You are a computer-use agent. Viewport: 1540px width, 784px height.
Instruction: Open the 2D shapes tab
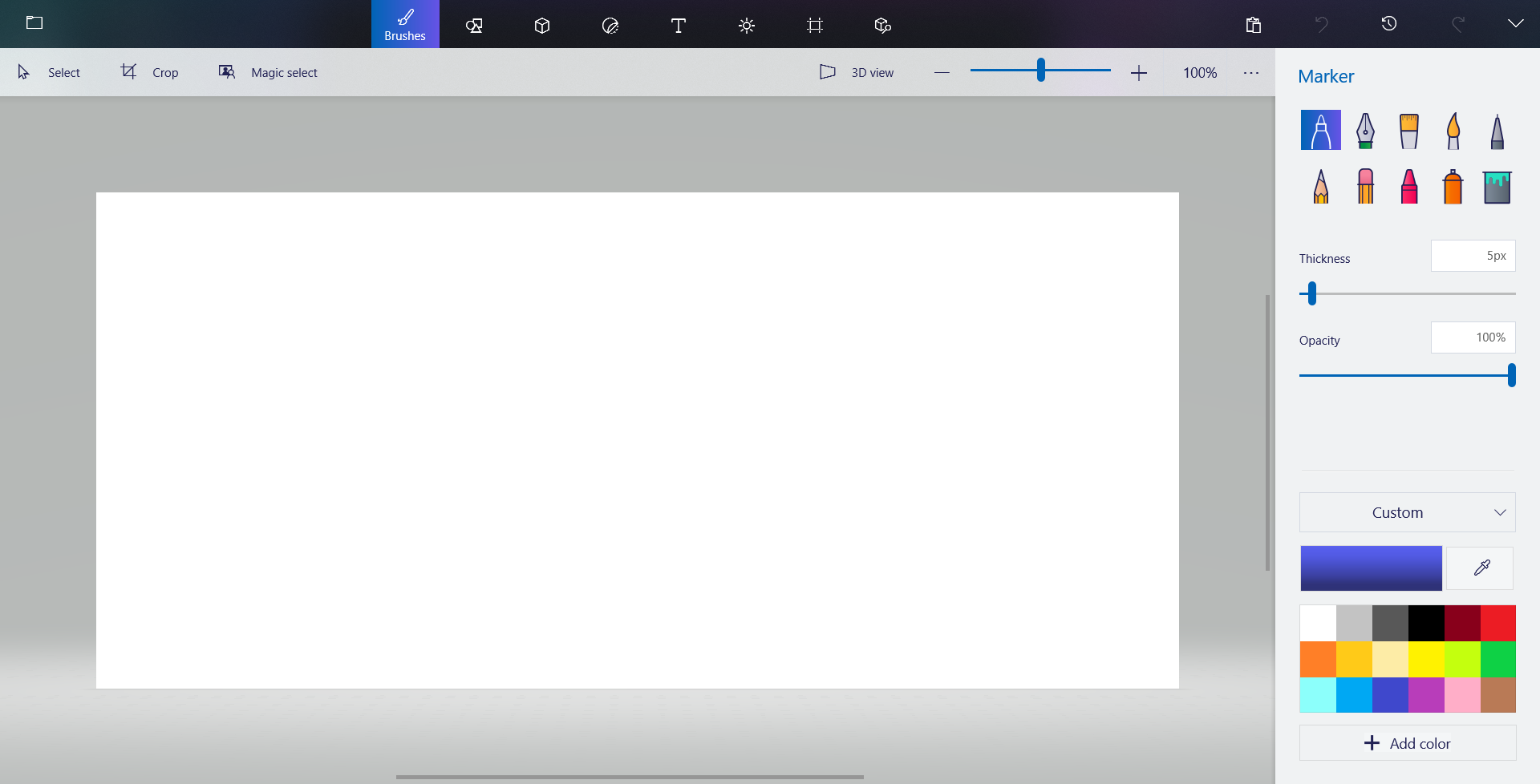click(474, 25)
